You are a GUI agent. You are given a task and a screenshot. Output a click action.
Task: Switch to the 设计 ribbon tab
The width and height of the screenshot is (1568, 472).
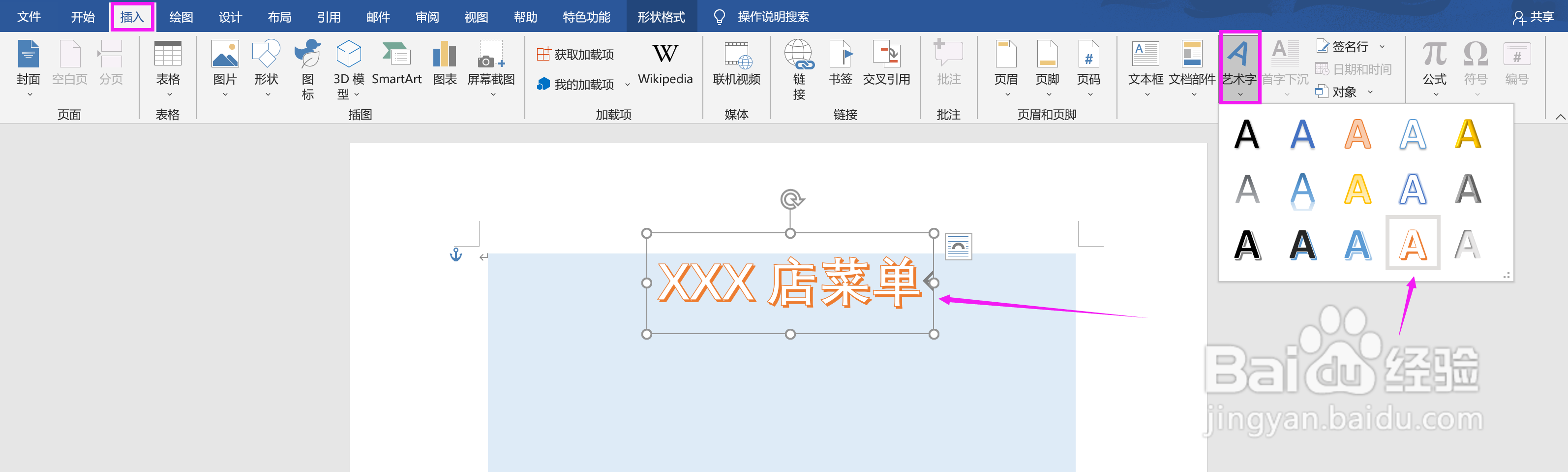tap(230, 16)
